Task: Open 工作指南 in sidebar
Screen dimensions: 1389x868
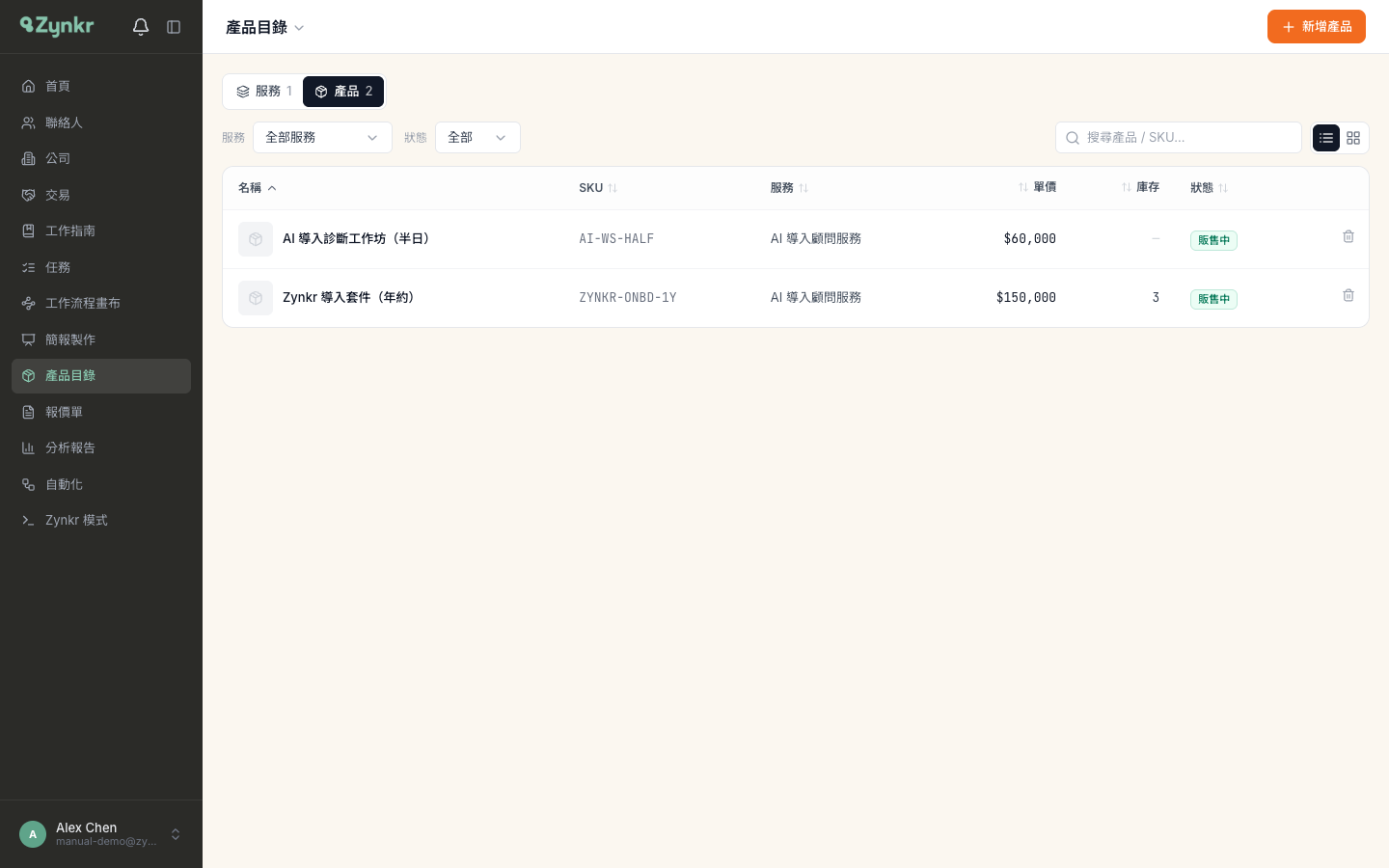Action: (101, 231)
